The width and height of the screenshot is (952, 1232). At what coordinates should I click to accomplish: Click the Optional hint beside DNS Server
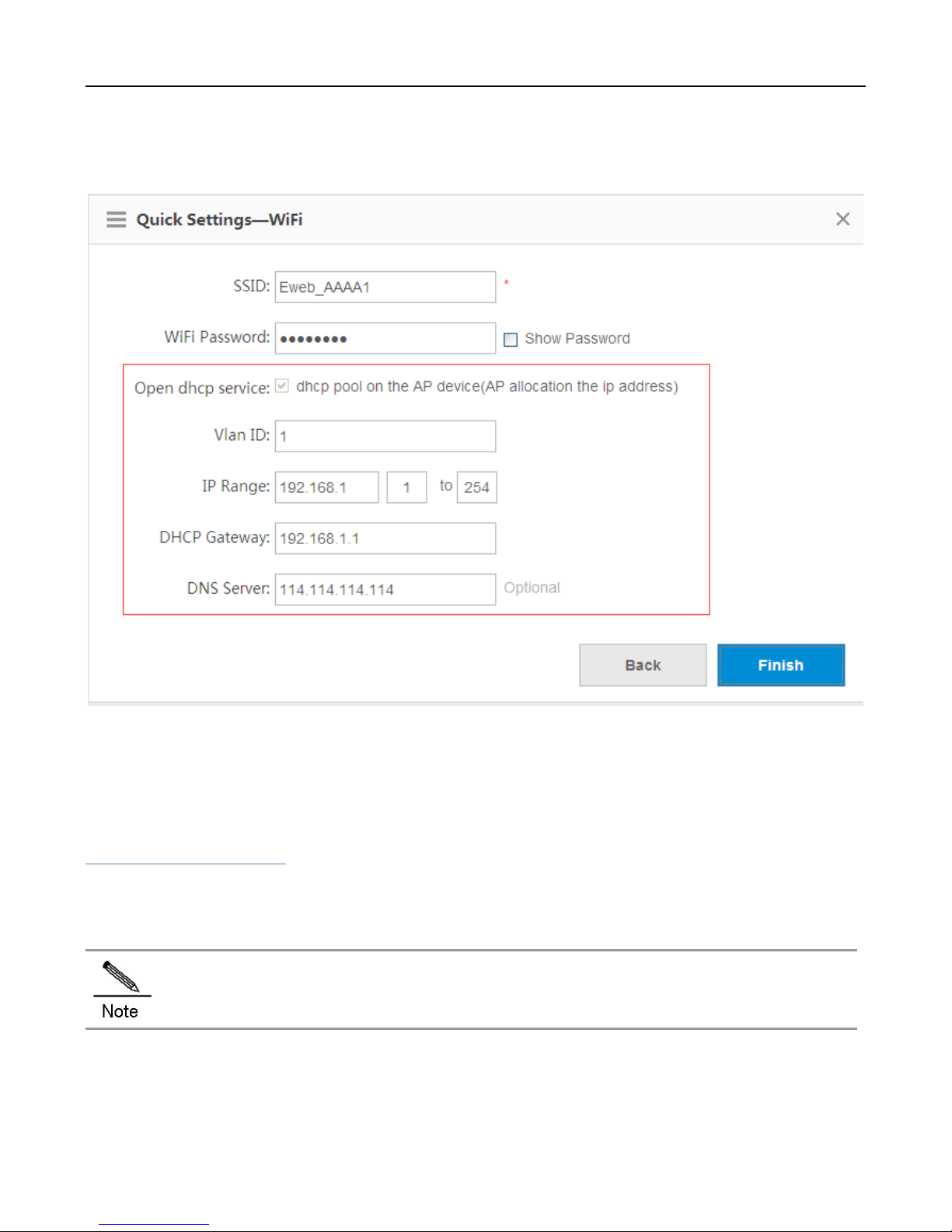tap(532, 588)
